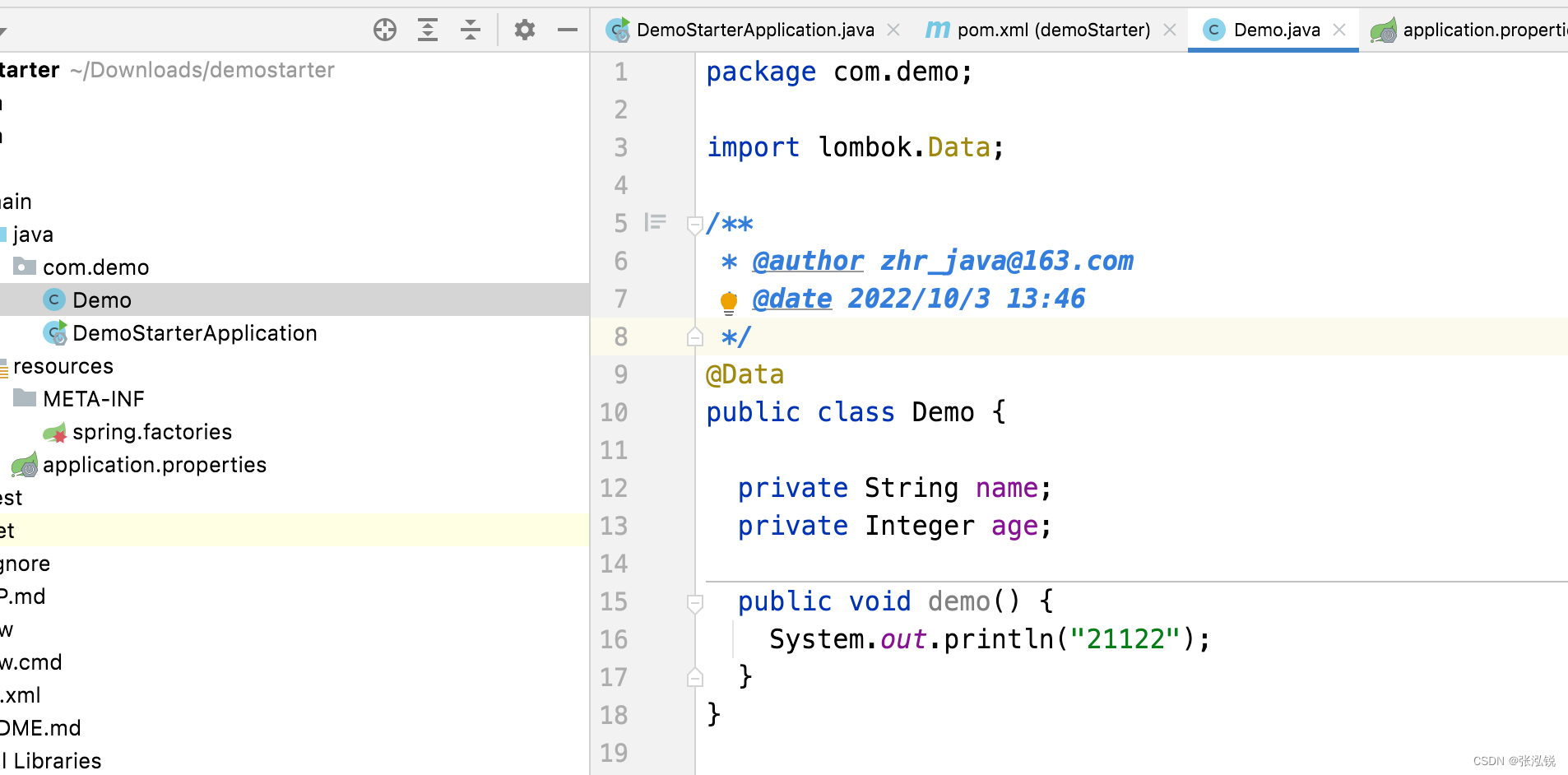The width and height of the screenshot is (1568, 775).
Task: Open project view settings gear
Action: pos(525,30)
